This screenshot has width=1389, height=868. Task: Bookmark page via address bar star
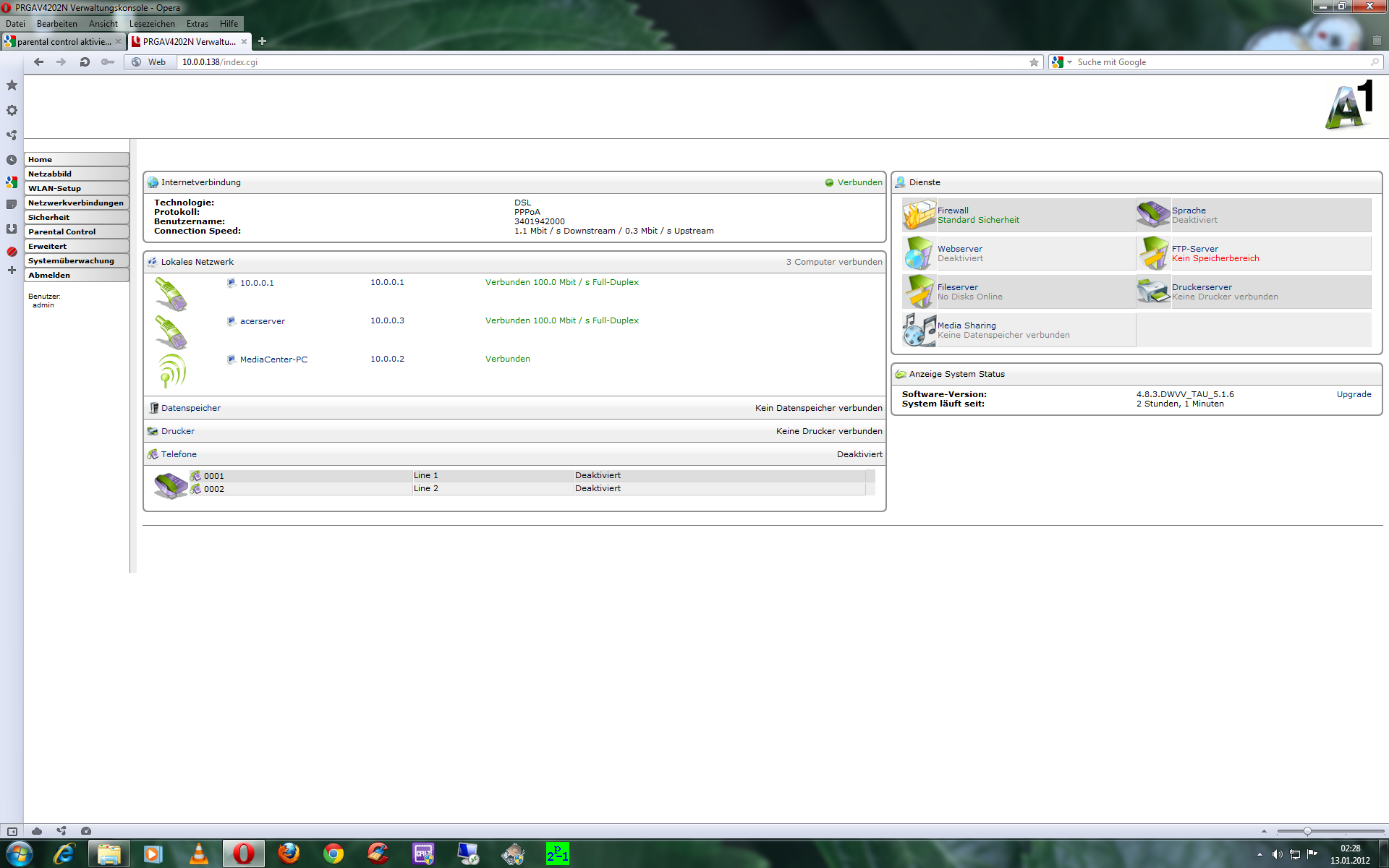pyautogui.click(x=1034, y=62)
